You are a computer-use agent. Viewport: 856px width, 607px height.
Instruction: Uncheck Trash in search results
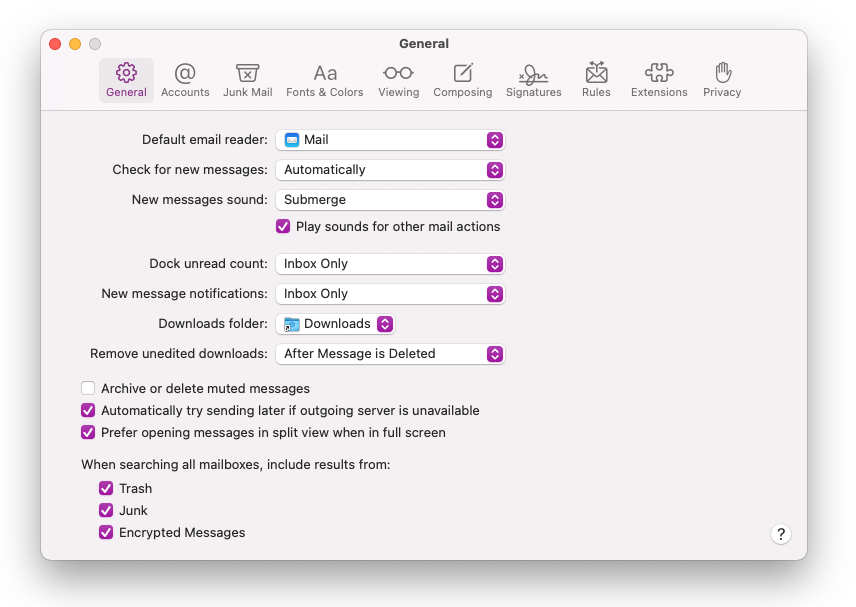click(106, 489)
